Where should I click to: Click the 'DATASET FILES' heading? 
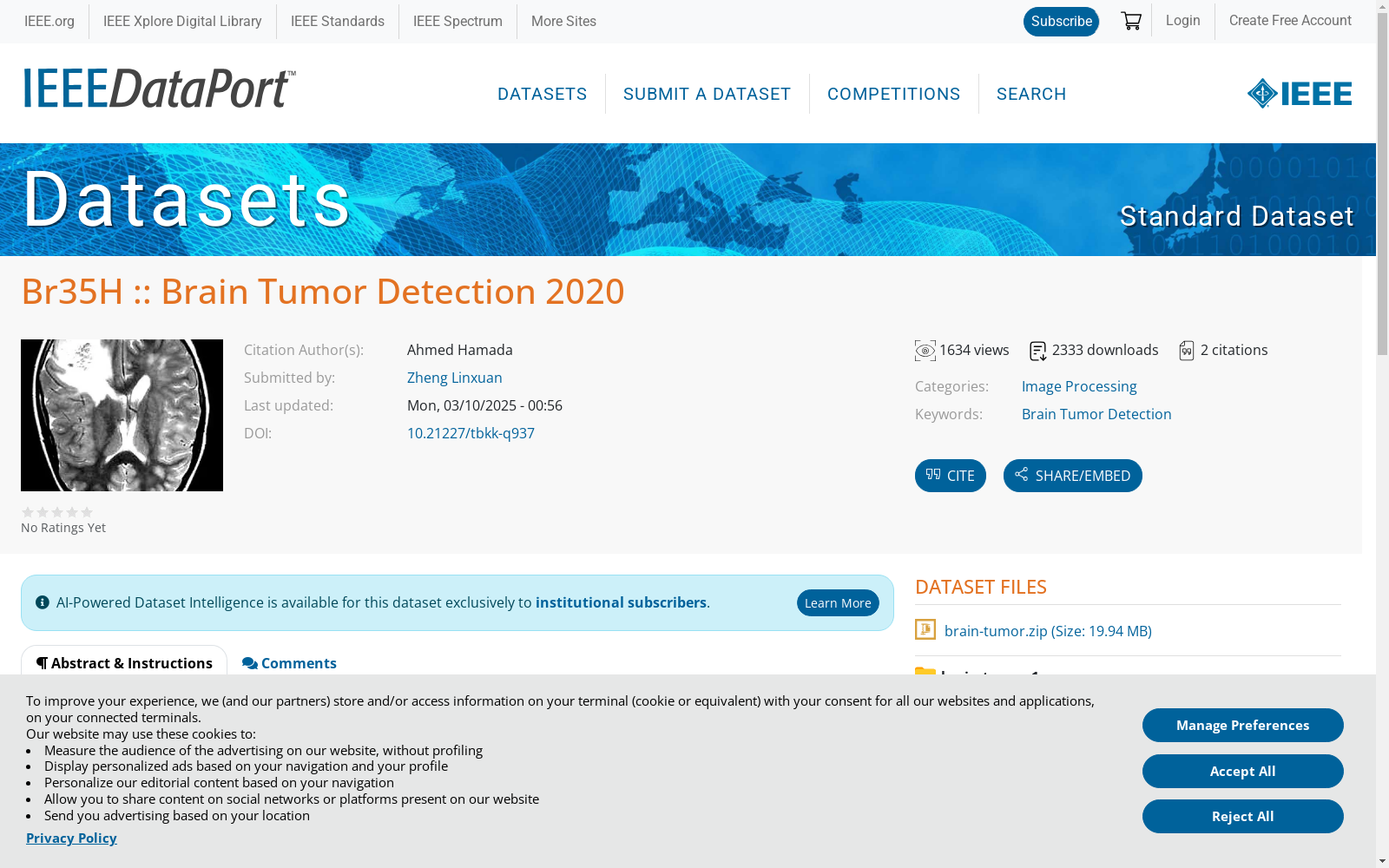[x=981, y=587]
